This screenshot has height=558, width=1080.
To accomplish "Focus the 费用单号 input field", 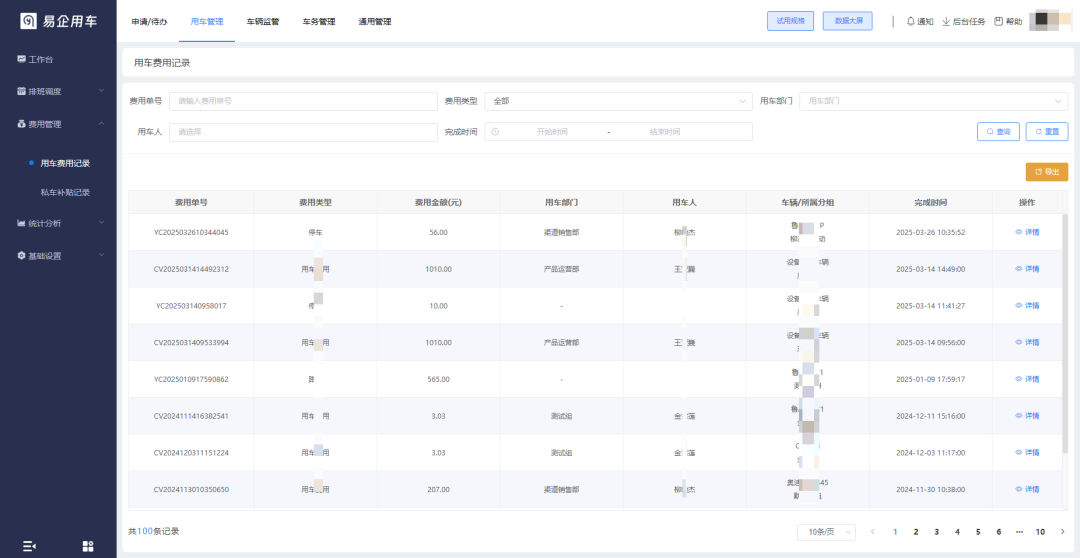I will (303, 101).
